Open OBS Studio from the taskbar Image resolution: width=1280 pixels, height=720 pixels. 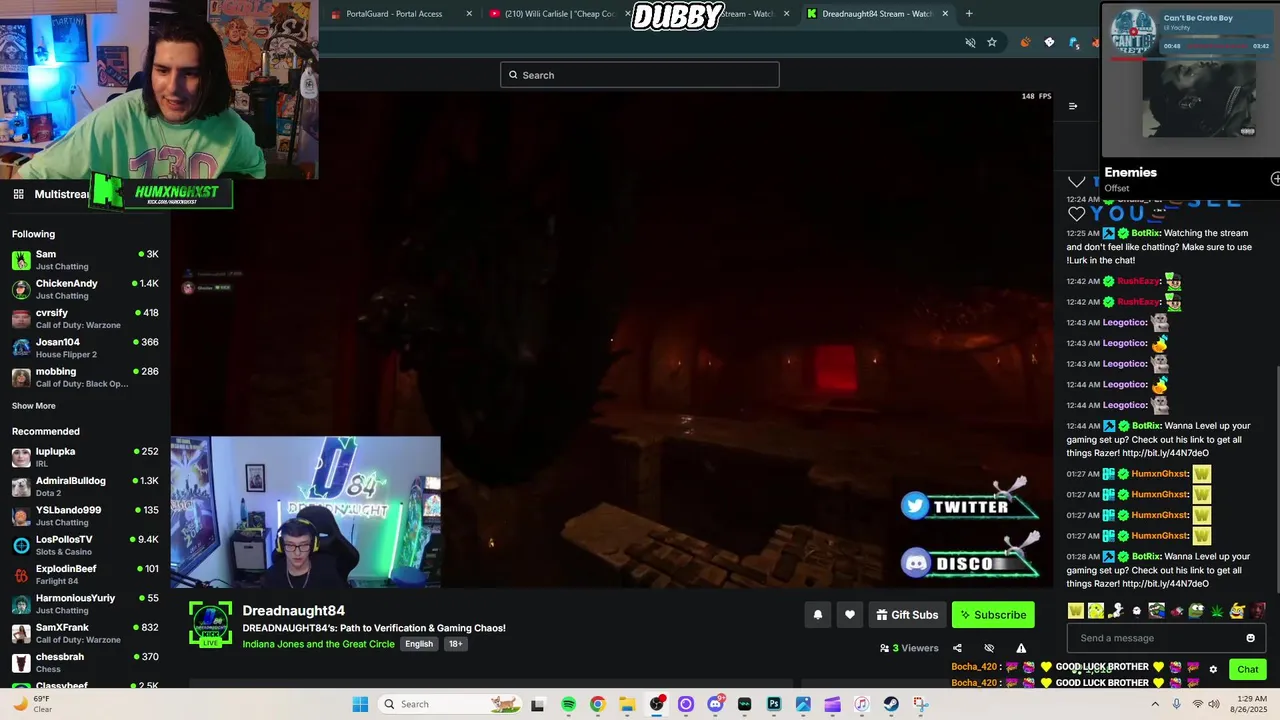click(x=656, y=704)
